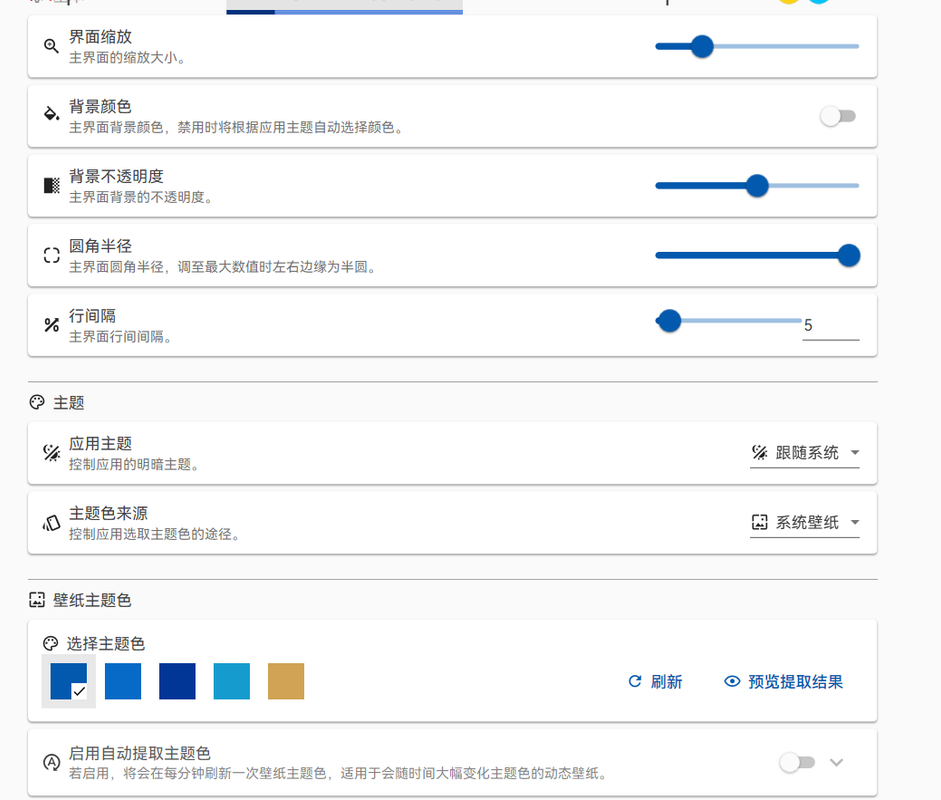
Task: Click the wallpaper icon next to 壁纸主题色
Action: click(x=37, y=600)
